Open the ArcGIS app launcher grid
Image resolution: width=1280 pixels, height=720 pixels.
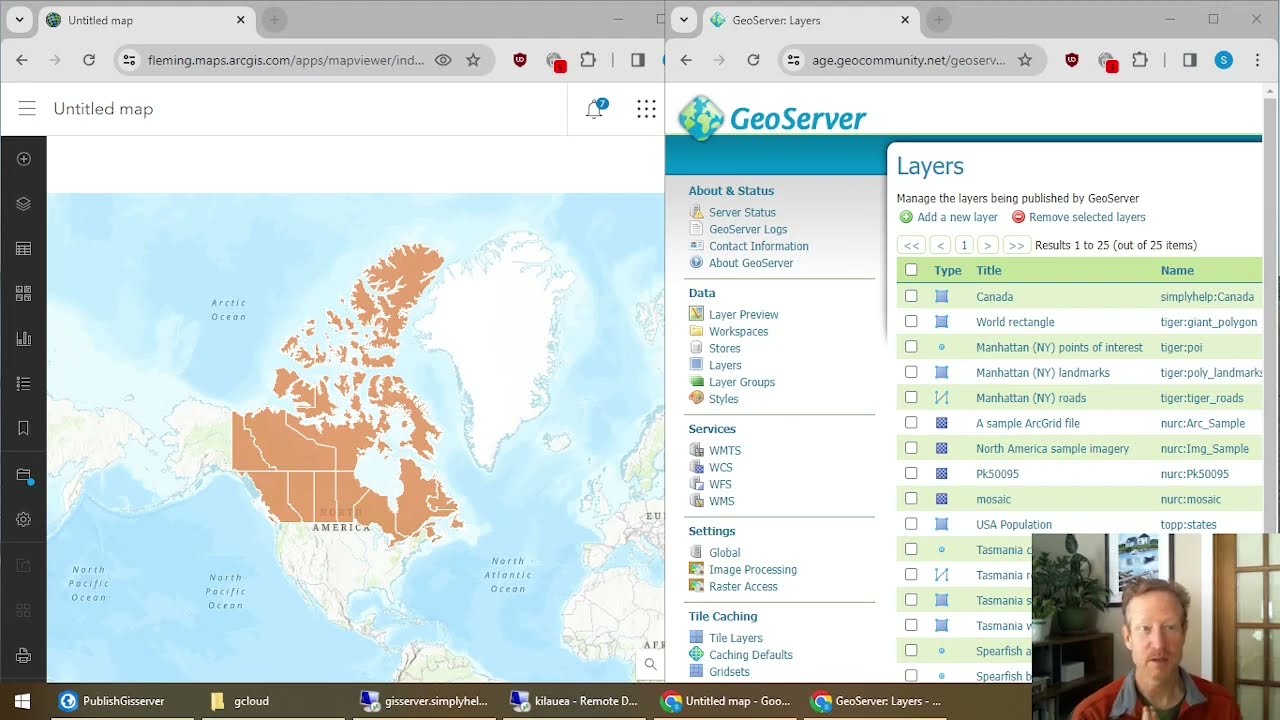click(x=647, y=109)
